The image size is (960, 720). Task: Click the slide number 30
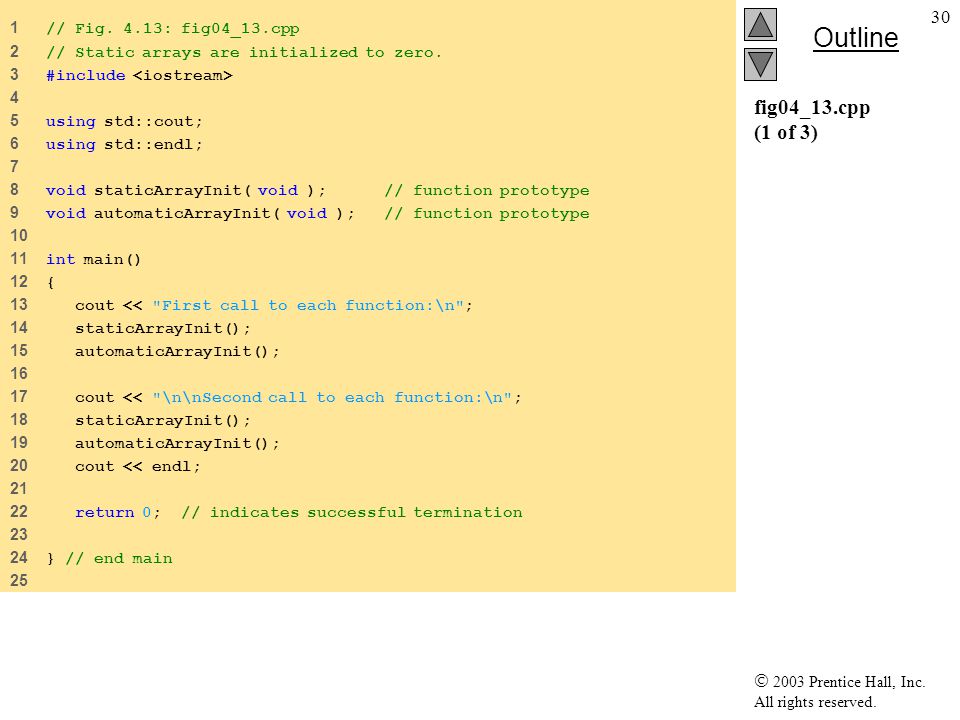940,17
